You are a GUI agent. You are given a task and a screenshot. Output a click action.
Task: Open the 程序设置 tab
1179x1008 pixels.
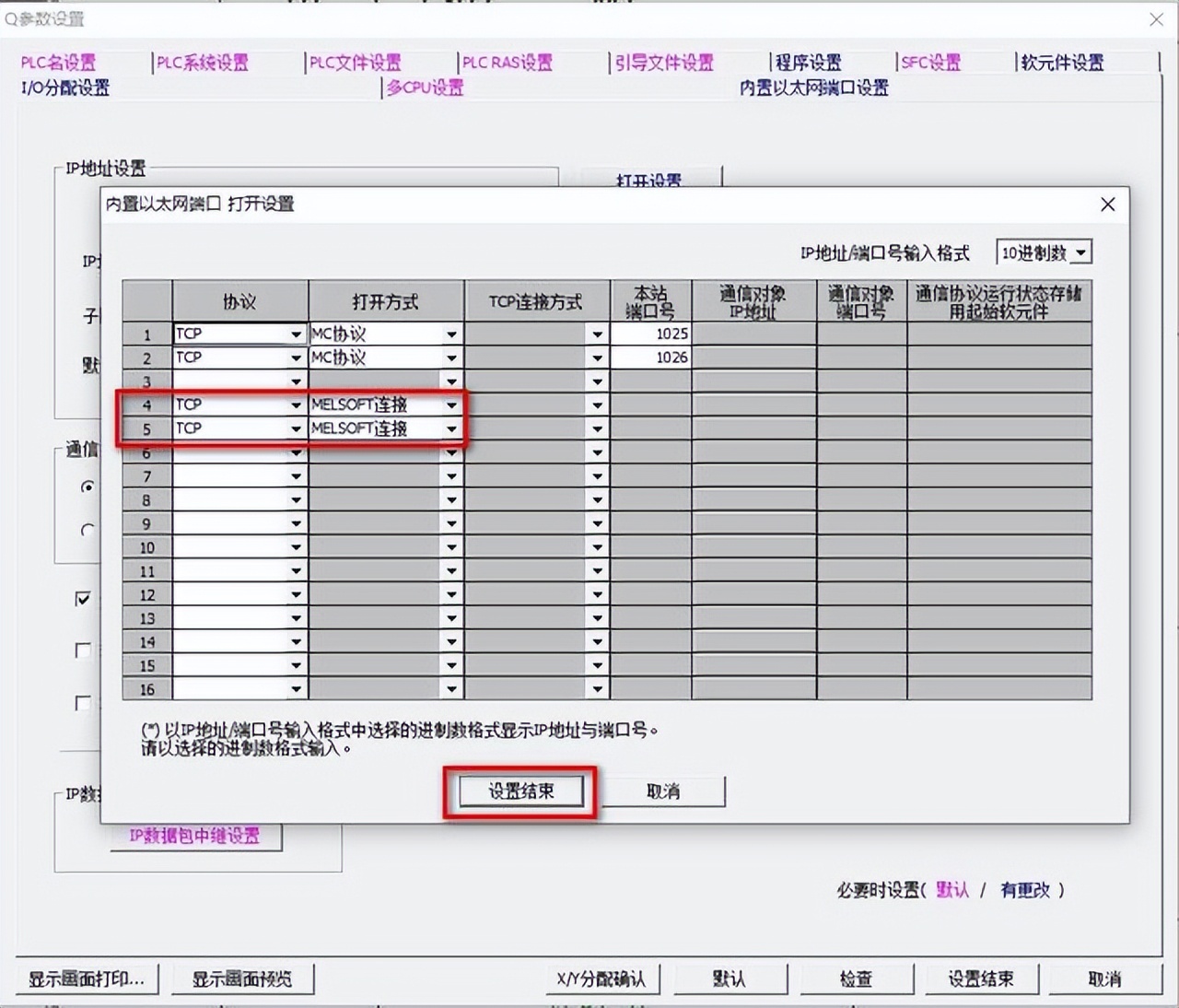point(806,62)
